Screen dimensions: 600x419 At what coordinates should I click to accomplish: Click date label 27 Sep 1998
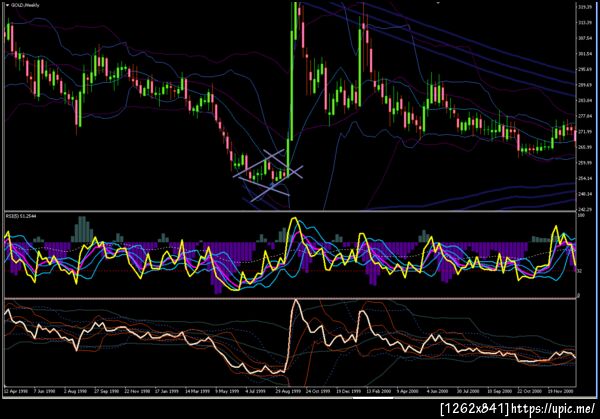106,391
